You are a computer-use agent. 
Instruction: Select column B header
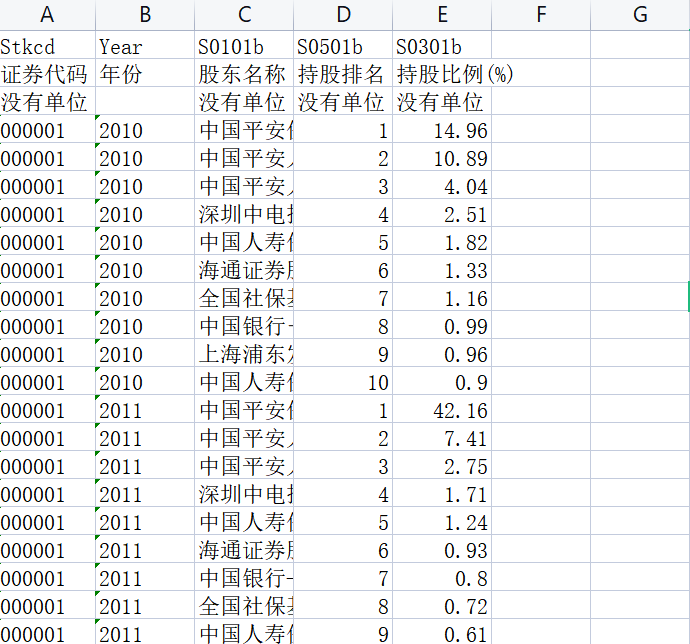click(145, 15)
